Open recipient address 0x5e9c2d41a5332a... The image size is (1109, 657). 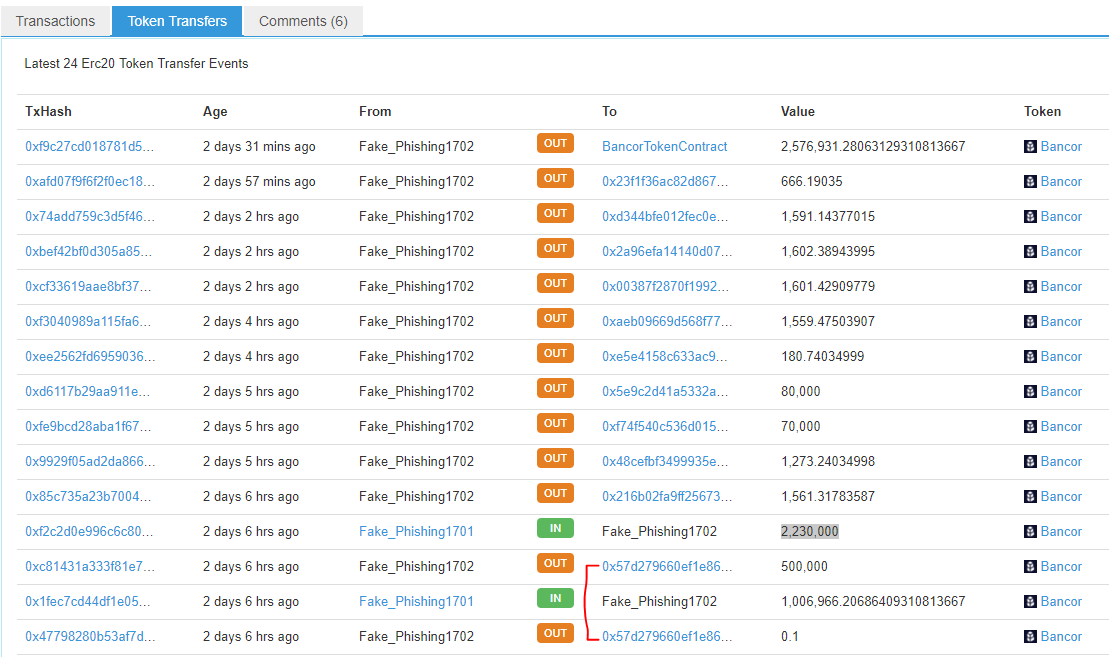point(664,391)
